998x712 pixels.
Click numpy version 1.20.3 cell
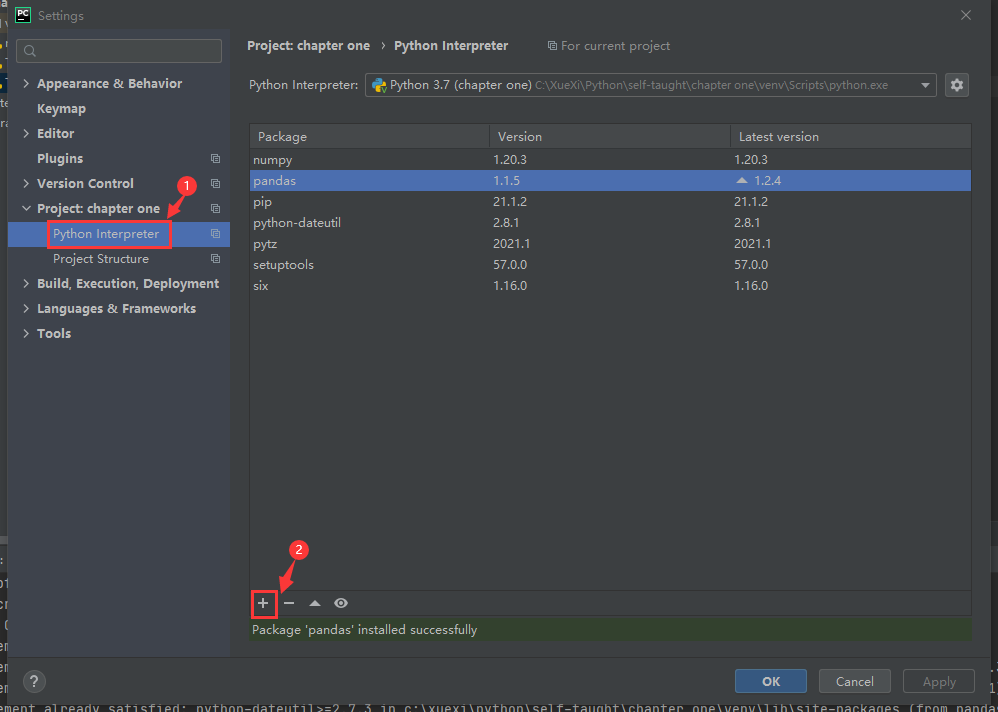click(510, 160)
